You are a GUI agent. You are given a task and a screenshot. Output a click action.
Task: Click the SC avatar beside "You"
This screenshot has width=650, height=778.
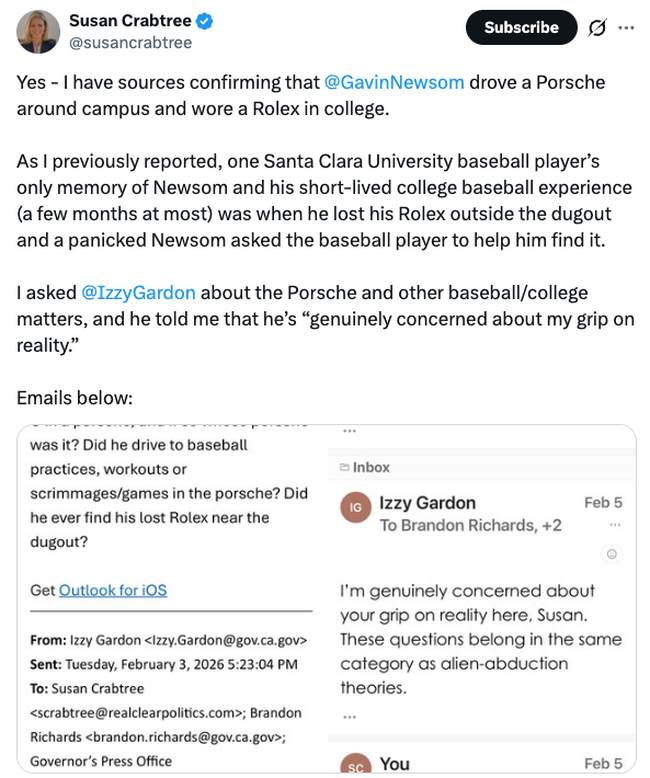(355, 765)
